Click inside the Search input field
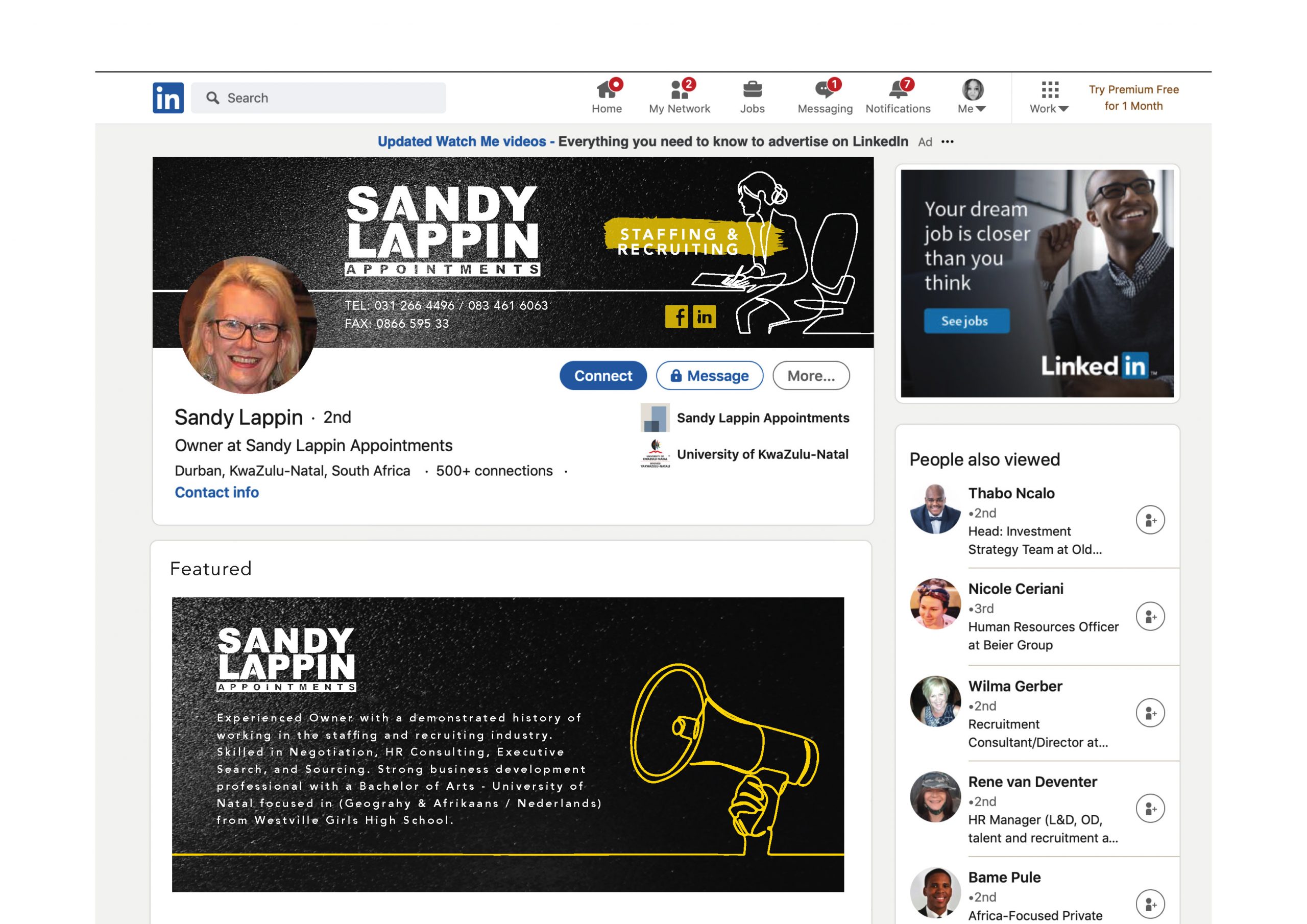 pyautogui.click(x=318, y=98)
